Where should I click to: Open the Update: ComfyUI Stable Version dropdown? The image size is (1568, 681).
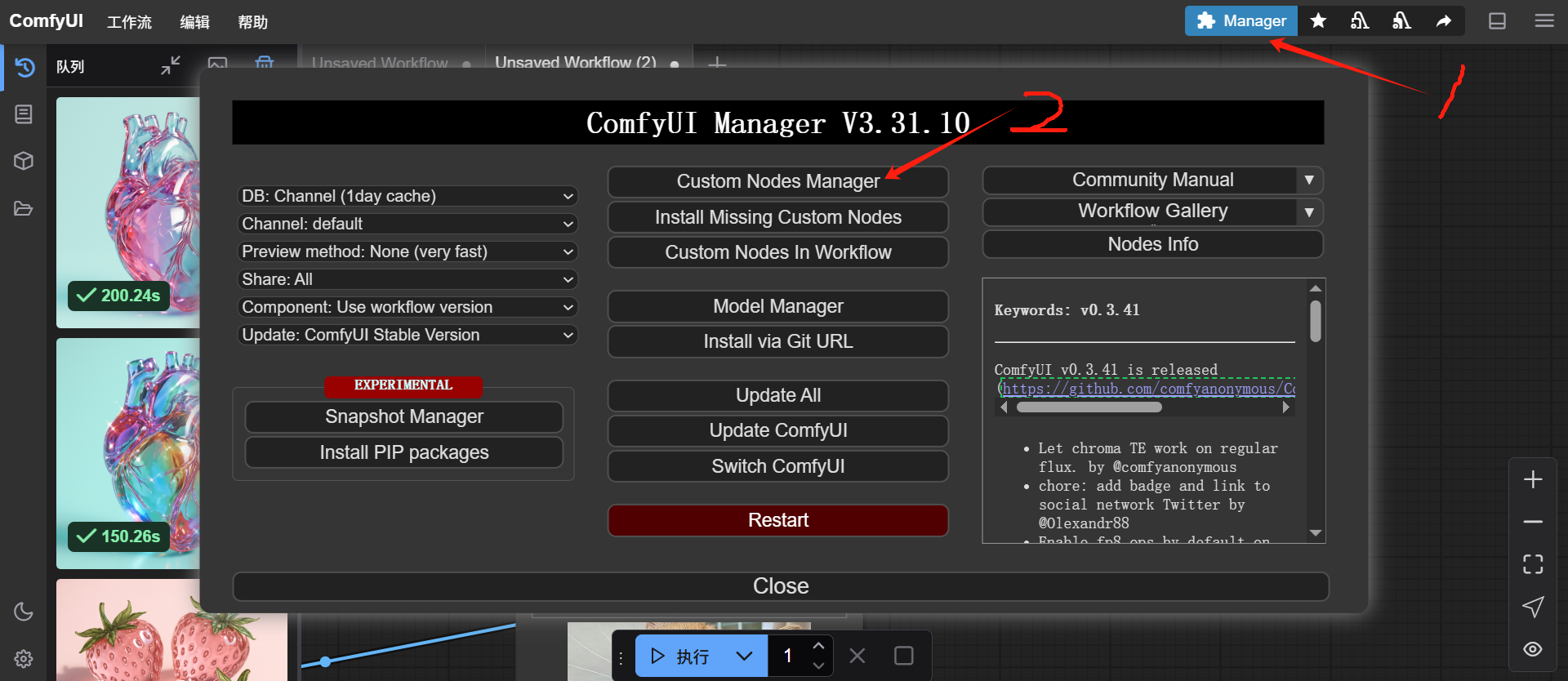[408, 335]
